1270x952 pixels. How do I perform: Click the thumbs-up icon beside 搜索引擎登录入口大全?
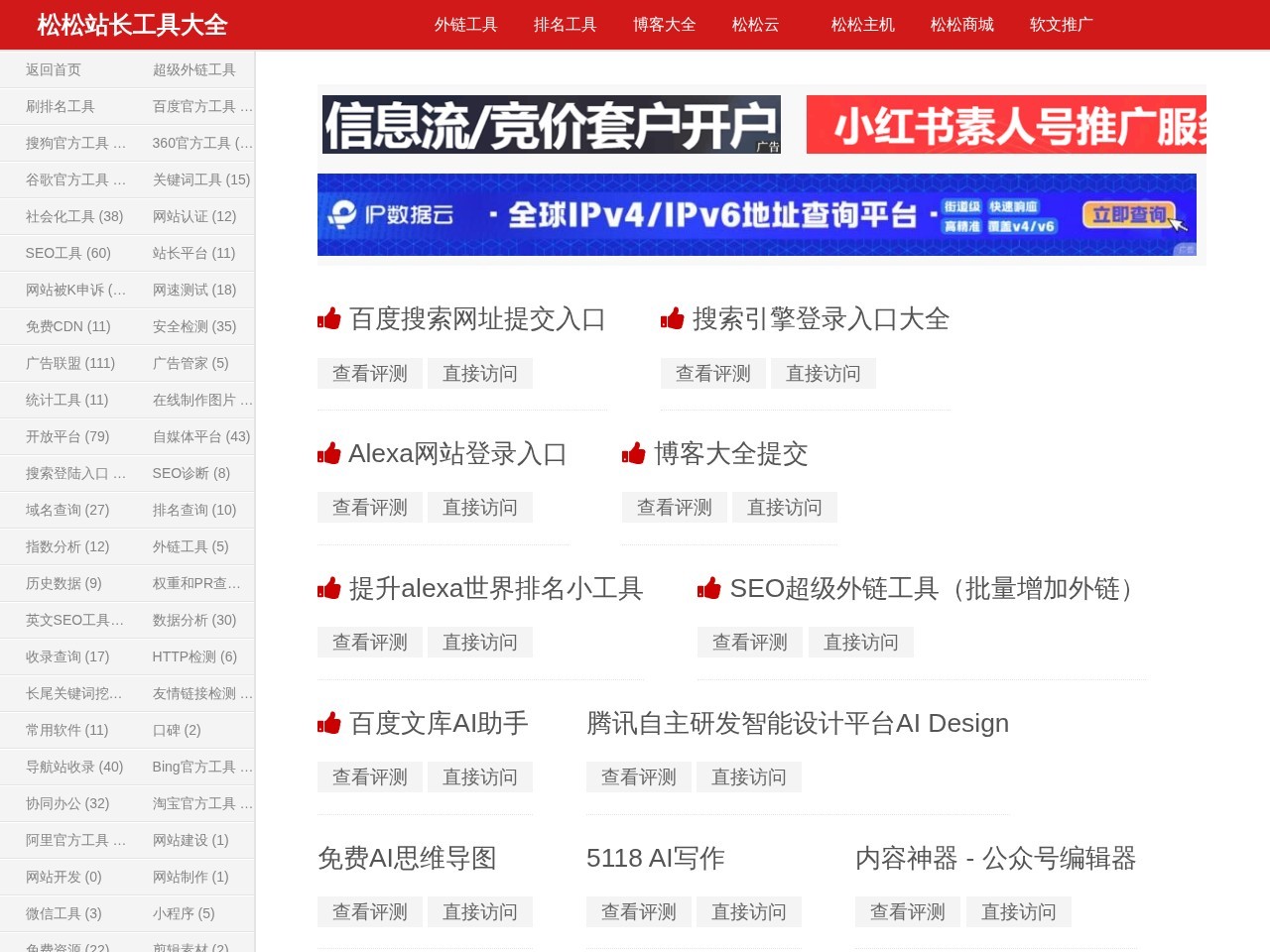[673, 318]
